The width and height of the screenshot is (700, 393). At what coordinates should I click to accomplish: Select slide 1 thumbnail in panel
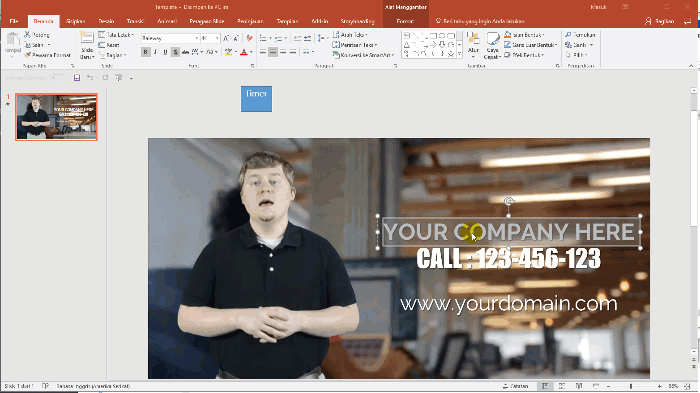click(56, 117)
